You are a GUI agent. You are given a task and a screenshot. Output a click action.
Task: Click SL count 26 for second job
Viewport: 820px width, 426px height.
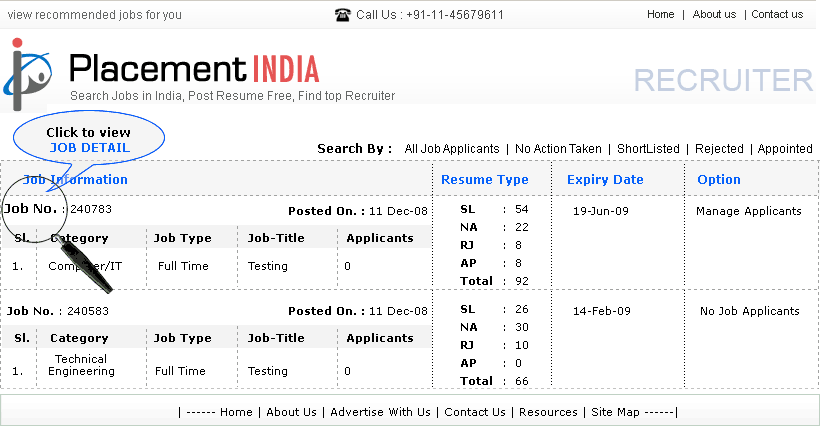(521, 309)
